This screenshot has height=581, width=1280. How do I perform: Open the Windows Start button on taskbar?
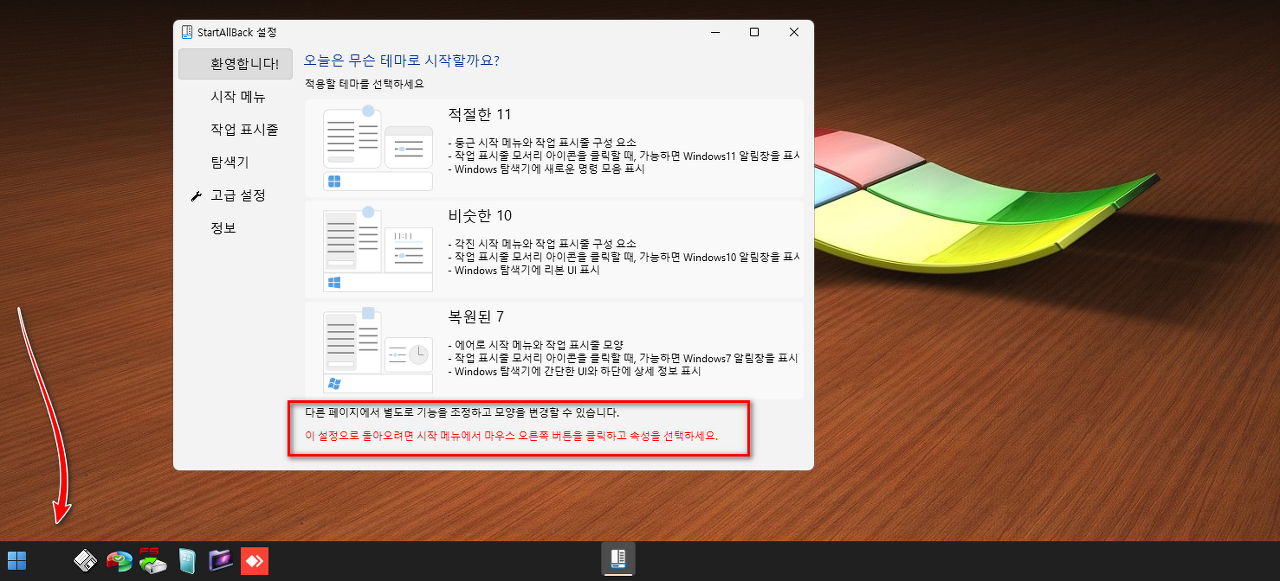pyautogui.click(x=17, y=560)
